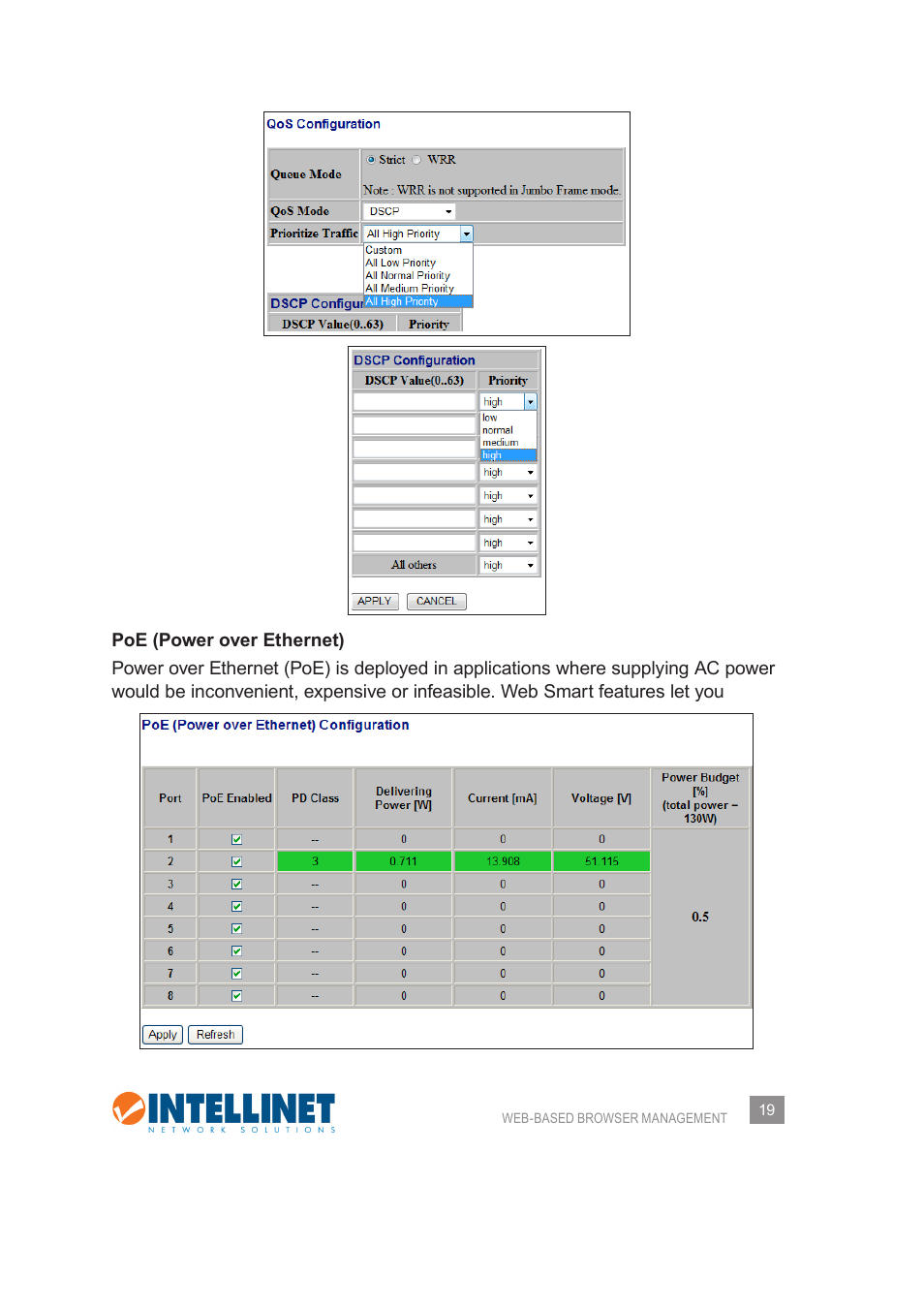Choose Custom in Prioritize Traffic list
The width and height of the screenshot is (924, 1308).
384,250
